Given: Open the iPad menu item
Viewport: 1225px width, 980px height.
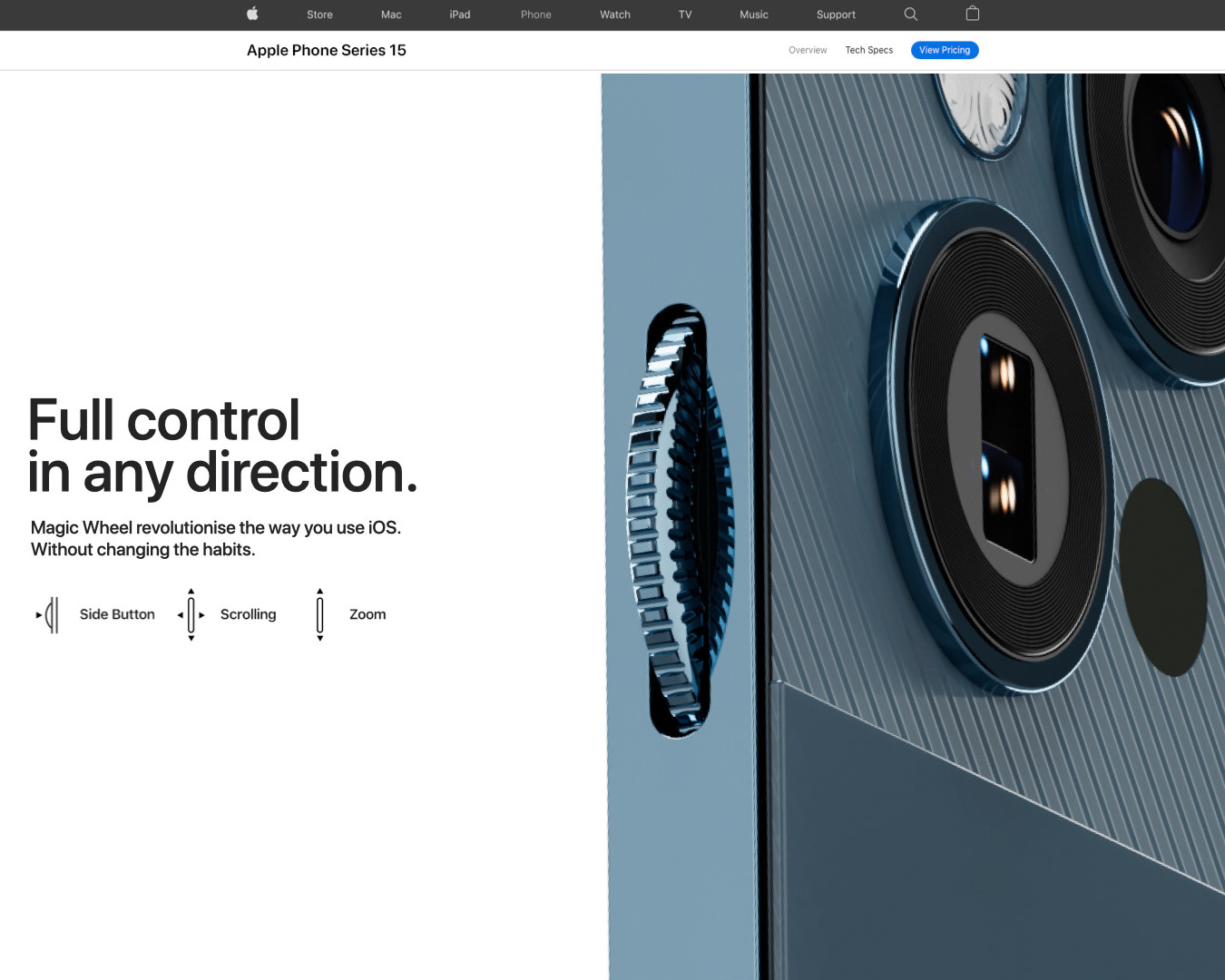Looking at the screenshot, I should (x=460, y=15).
